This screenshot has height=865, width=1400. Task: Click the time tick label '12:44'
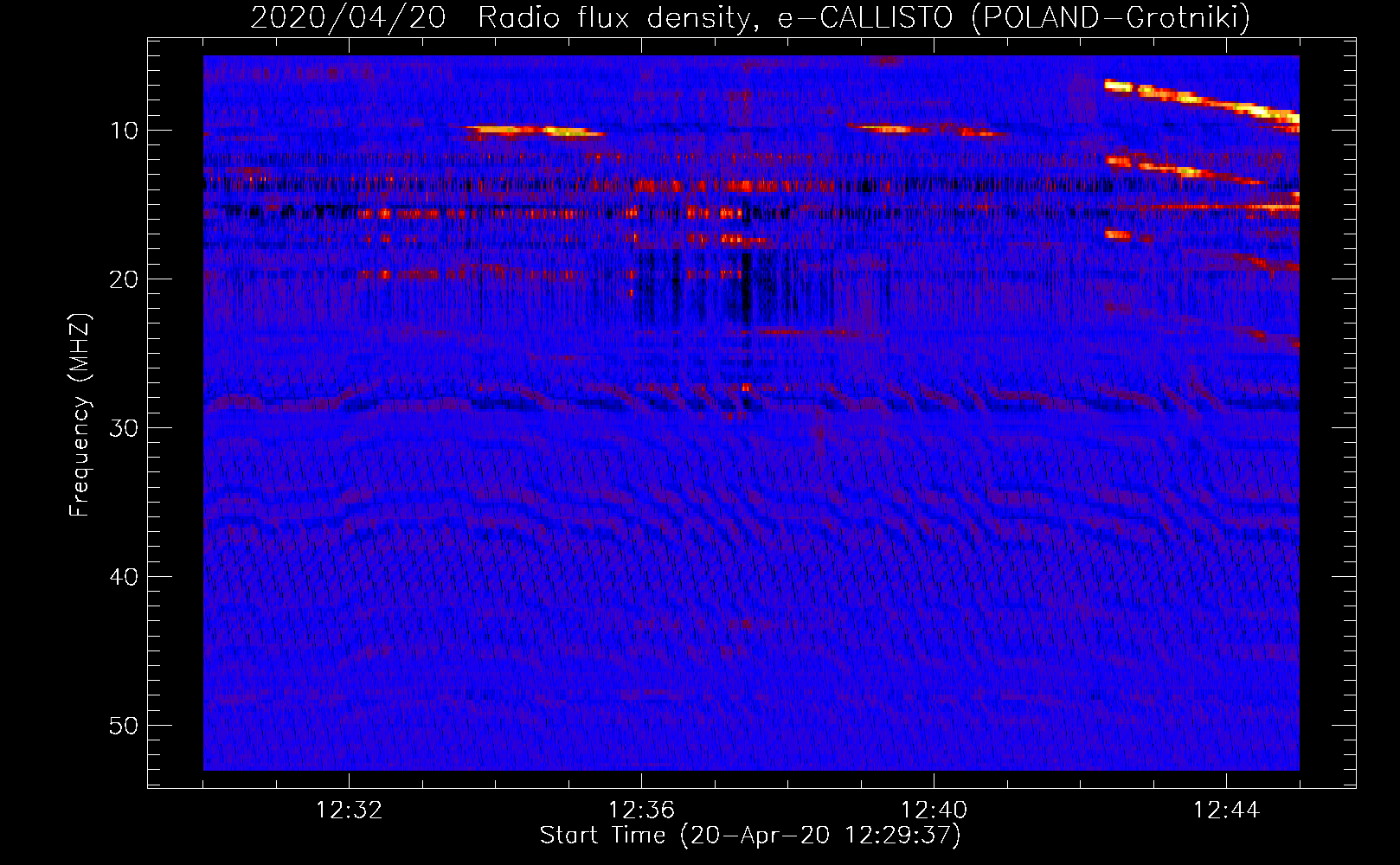point(1226,811)
